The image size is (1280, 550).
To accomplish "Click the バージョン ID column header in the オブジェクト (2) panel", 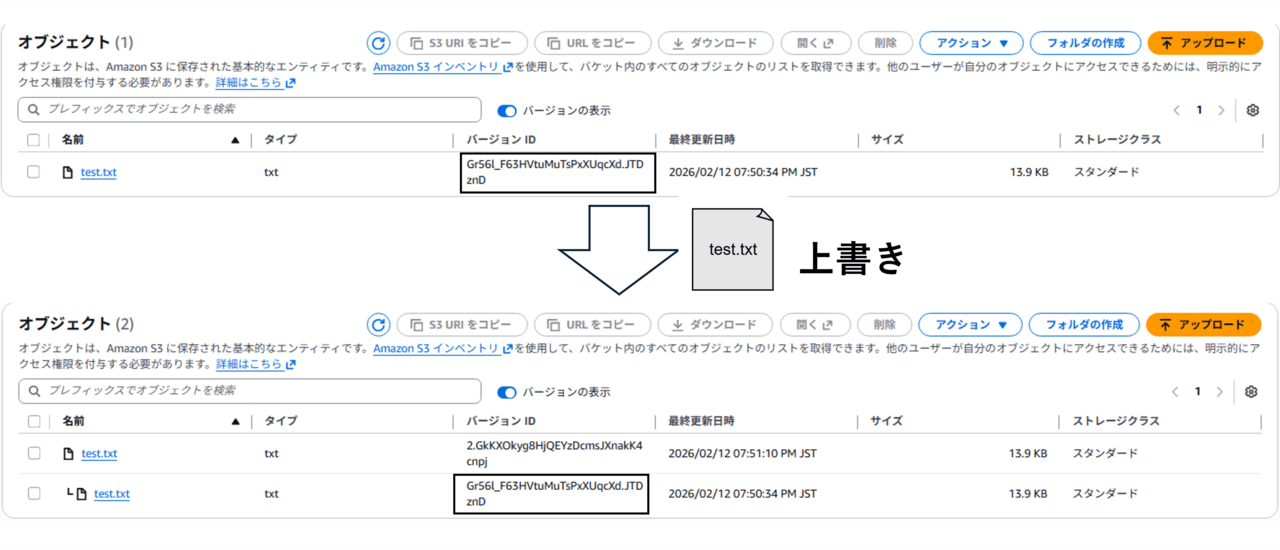I will [502, 421].
